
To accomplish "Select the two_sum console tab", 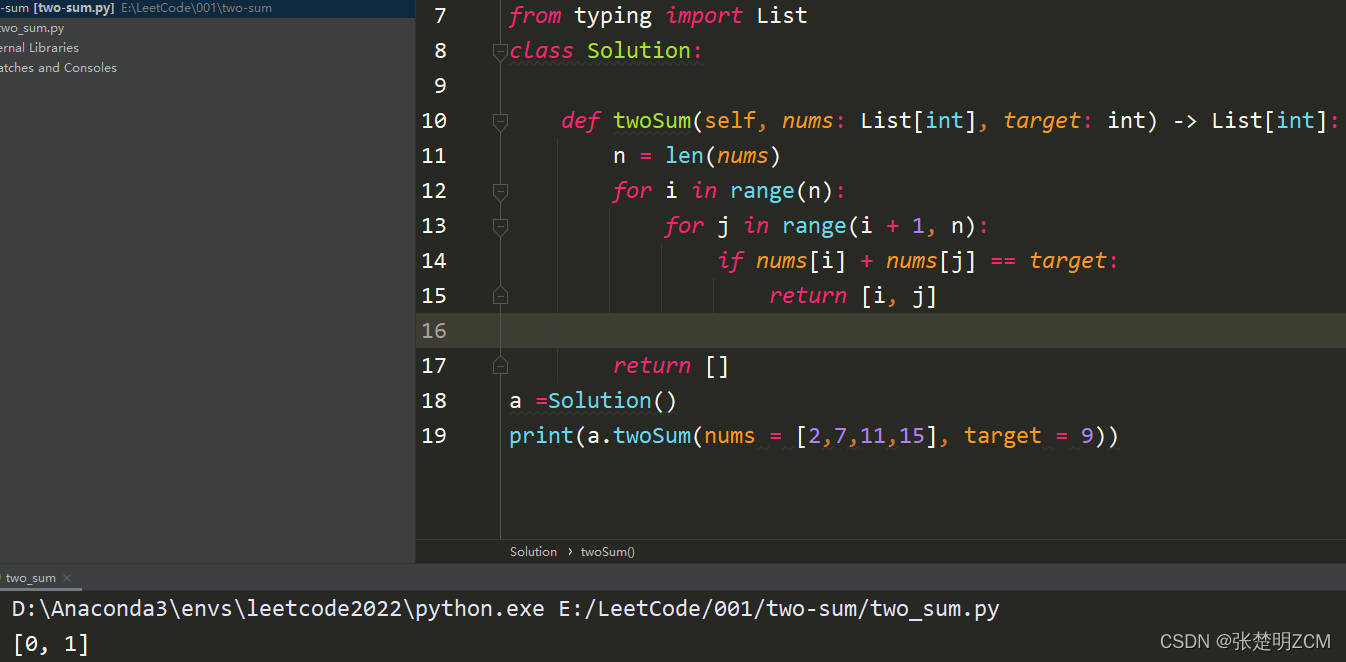I will pos(30,577).
